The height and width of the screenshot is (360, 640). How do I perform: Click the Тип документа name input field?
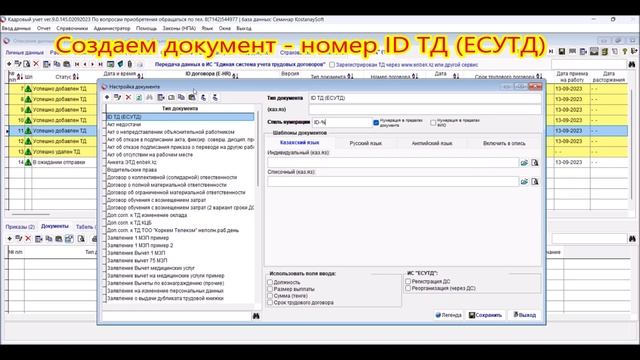424,98
